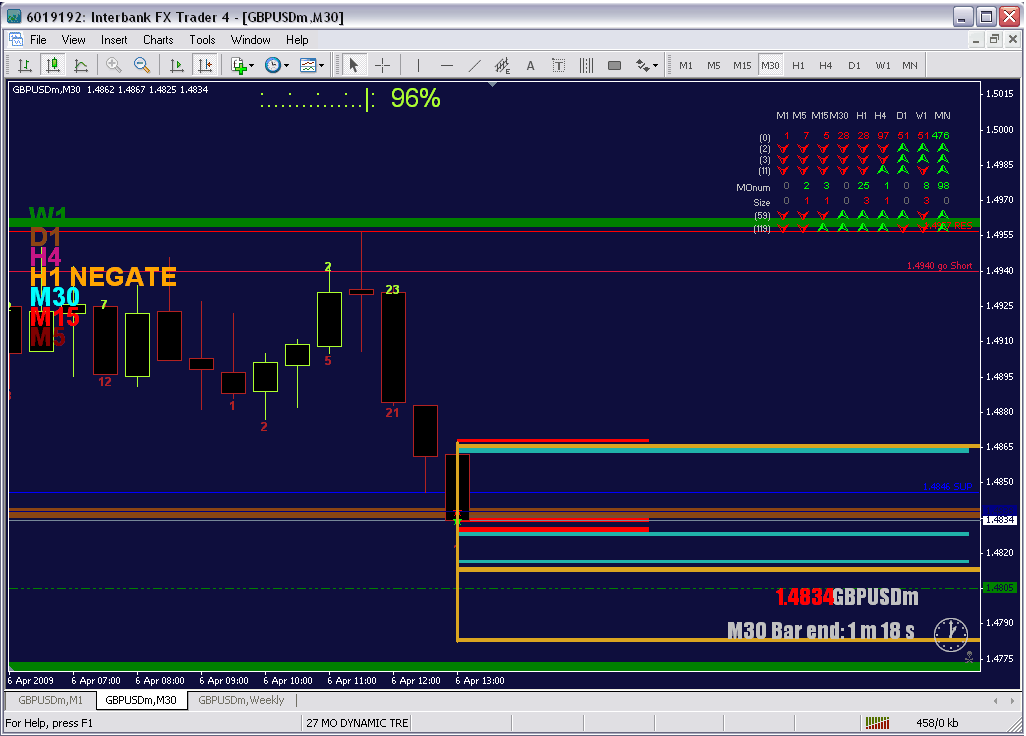The height and width of the screenshot is (736, 1026).
Task: Click the connection status bars icon
Action: [877, 723]
